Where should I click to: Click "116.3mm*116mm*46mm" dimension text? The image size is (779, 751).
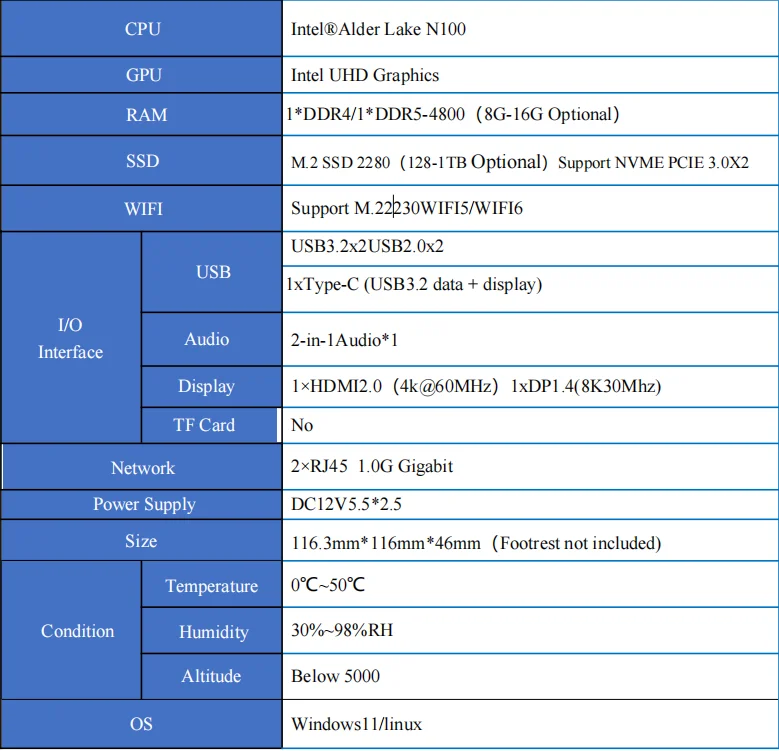[386, 543]
